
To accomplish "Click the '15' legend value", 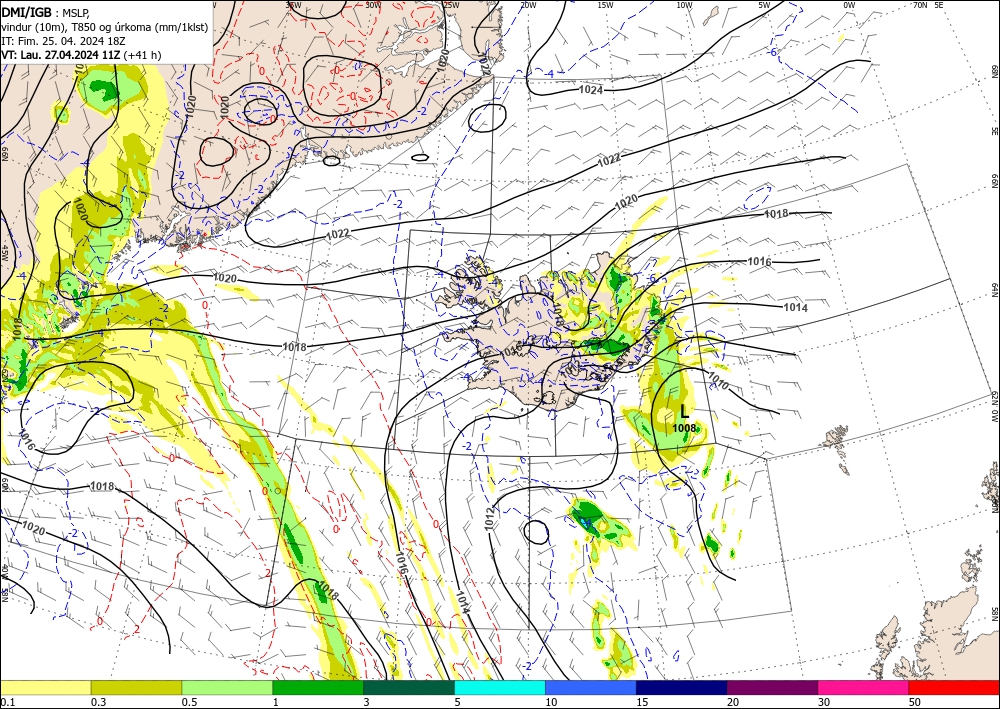I will (642, 702).
